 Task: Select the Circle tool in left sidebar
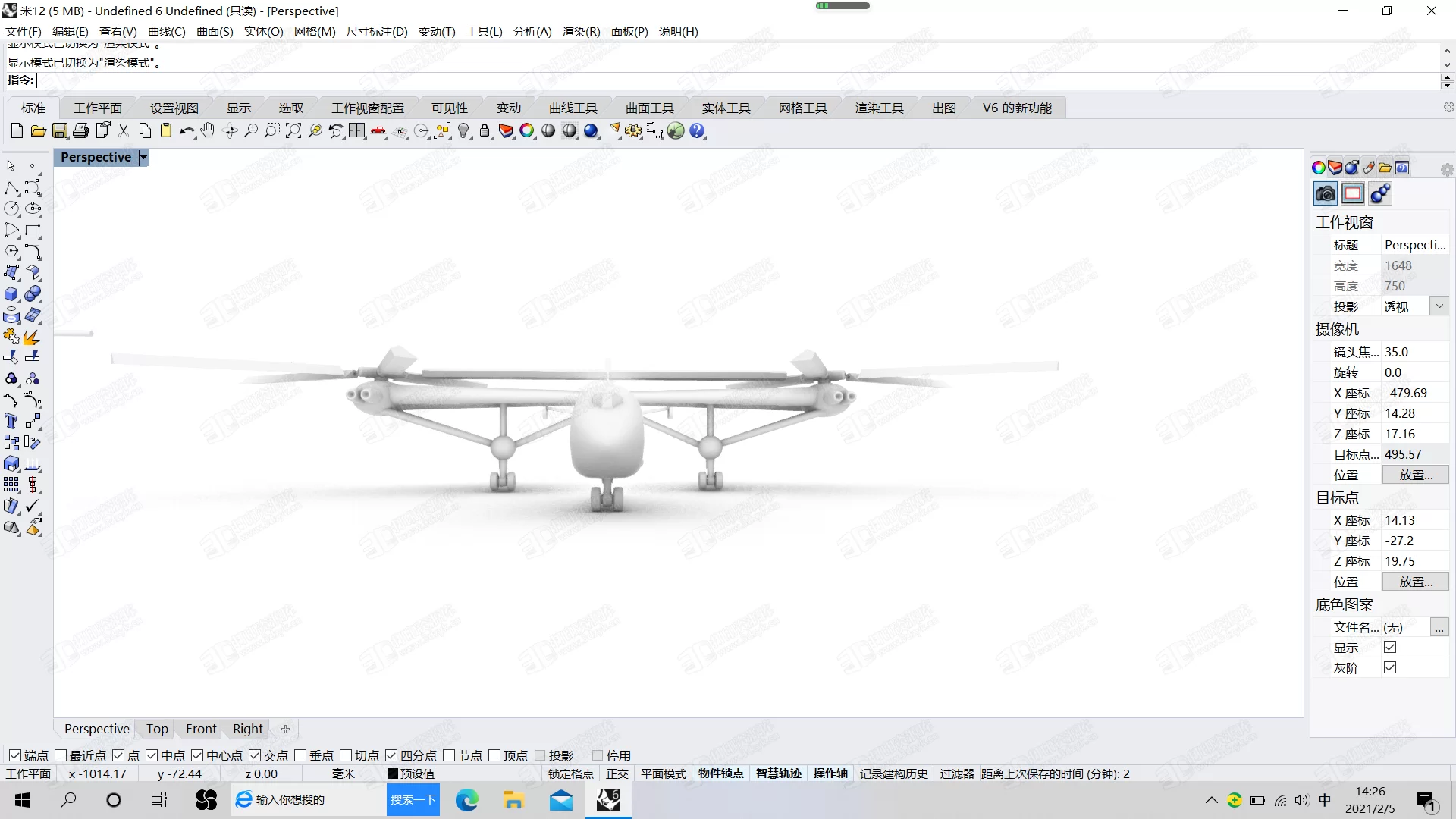(x=11, y=209)
